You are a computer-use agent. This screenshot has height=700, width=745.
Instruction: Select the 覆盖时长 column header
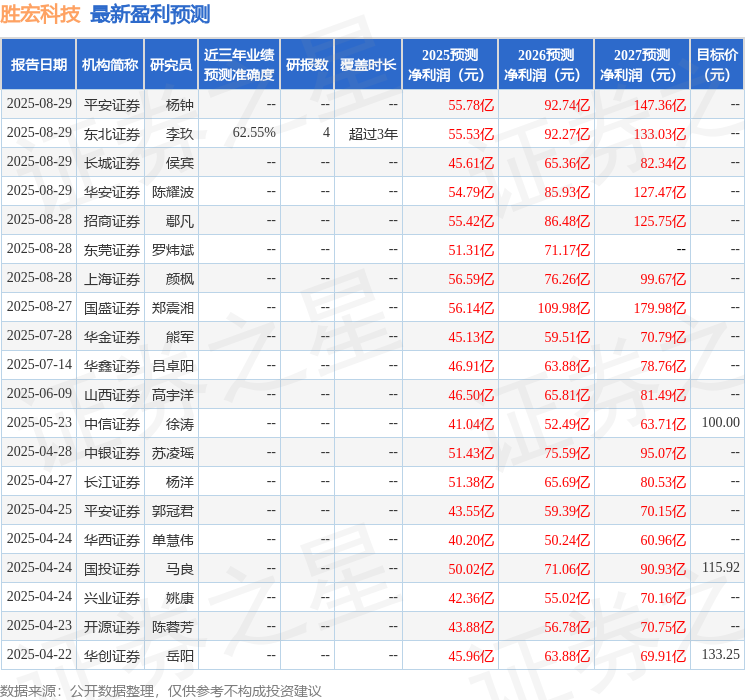(x=368, y=65)
